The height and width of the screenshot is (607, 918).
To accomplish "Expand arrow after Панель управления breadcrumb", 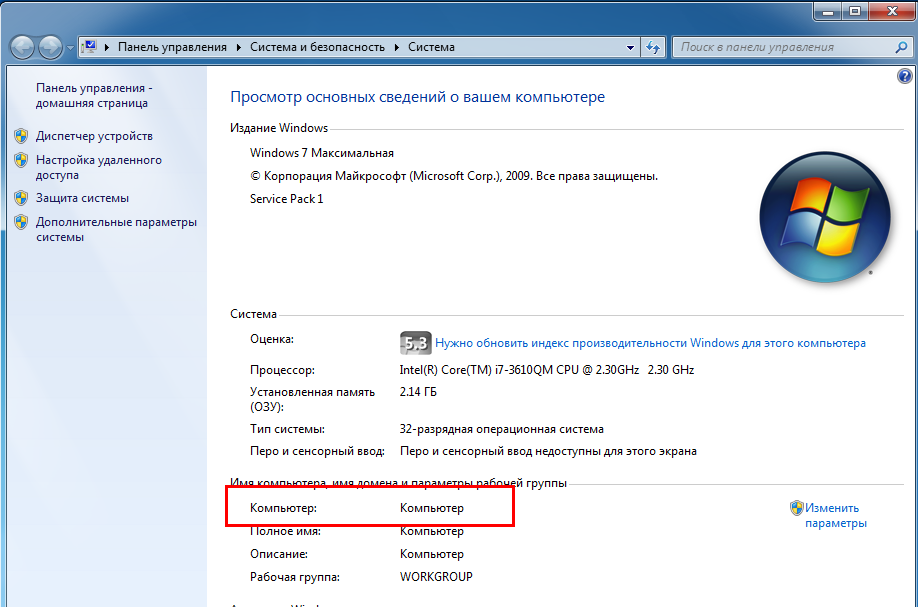I will (239, 47).
